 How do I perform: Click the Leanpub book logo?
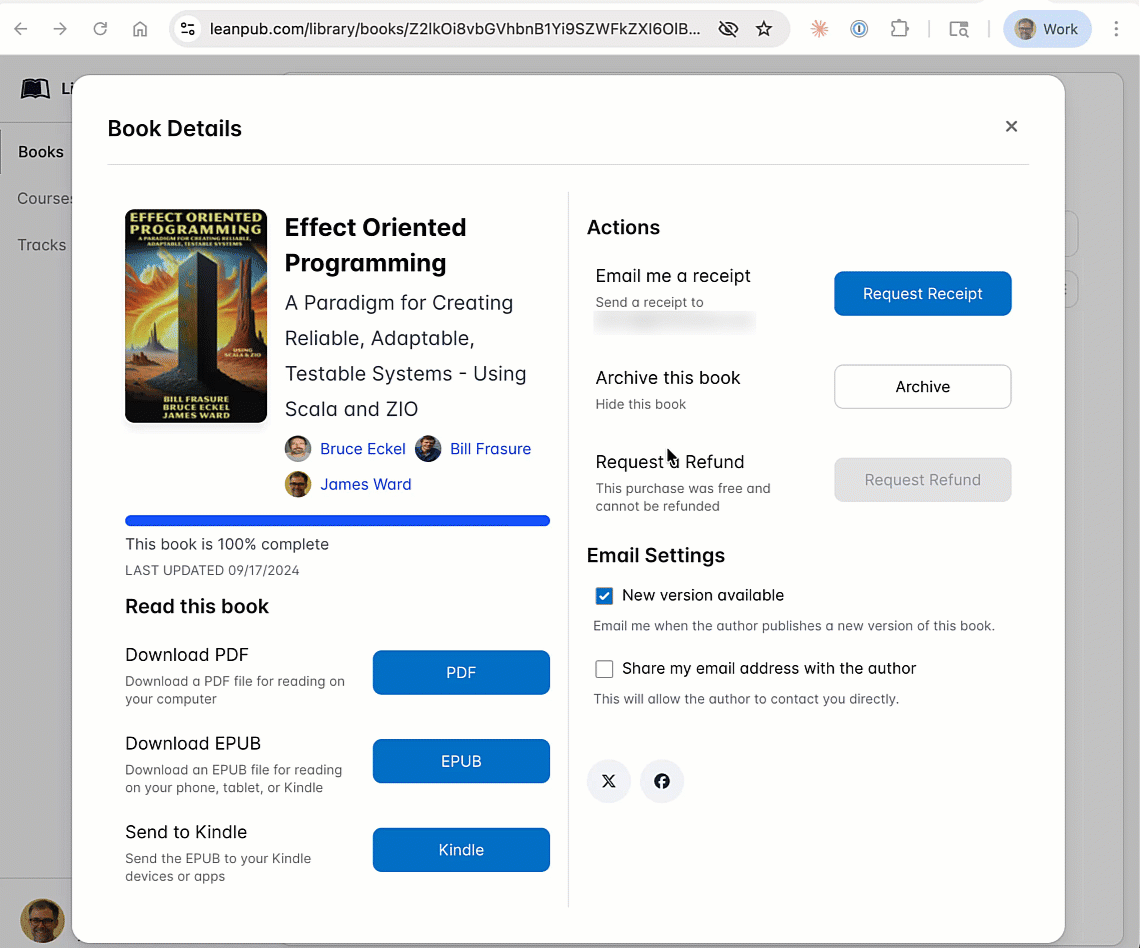35,89
